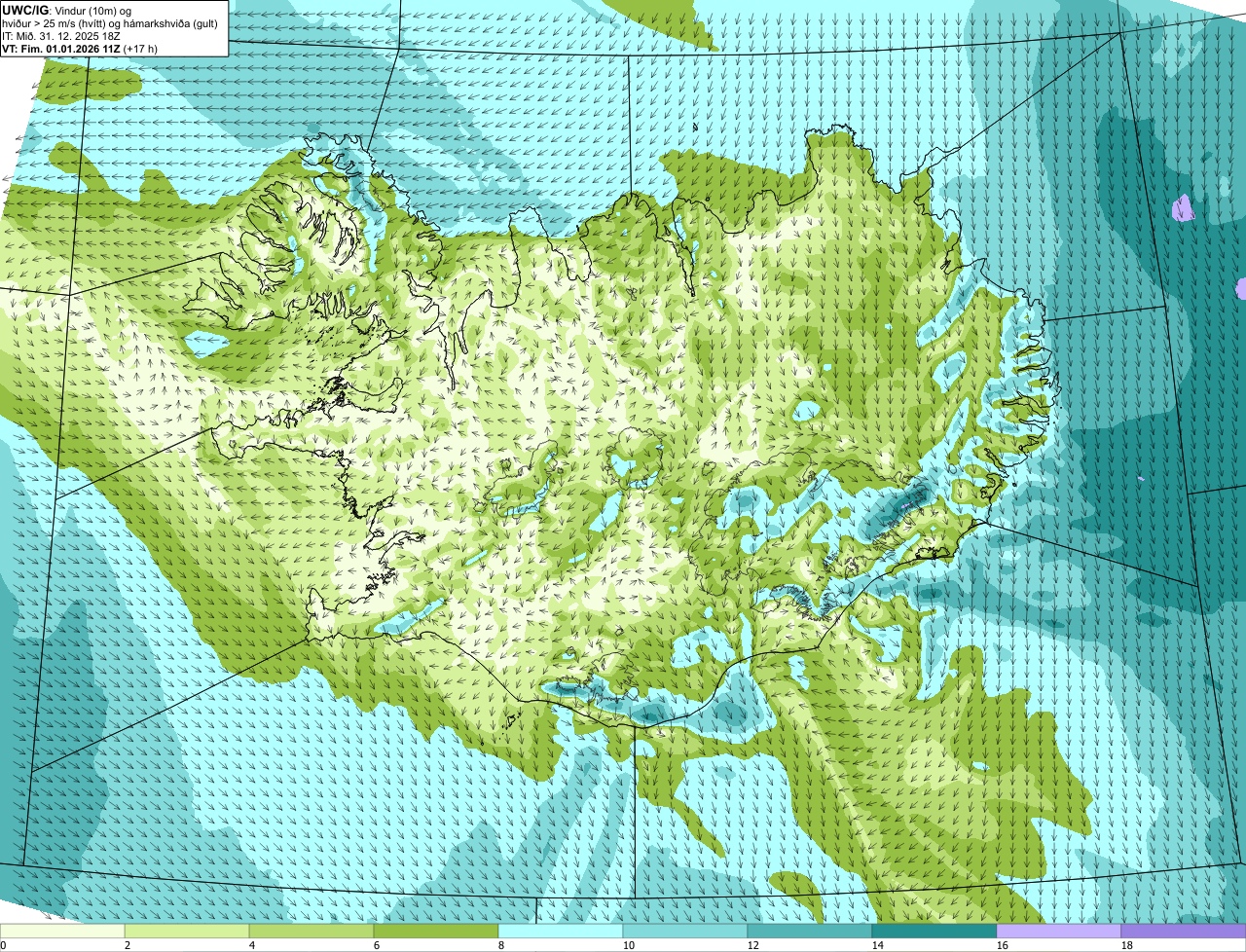Click the "6" scale label

pyautogui.click(x=376, y=945)
